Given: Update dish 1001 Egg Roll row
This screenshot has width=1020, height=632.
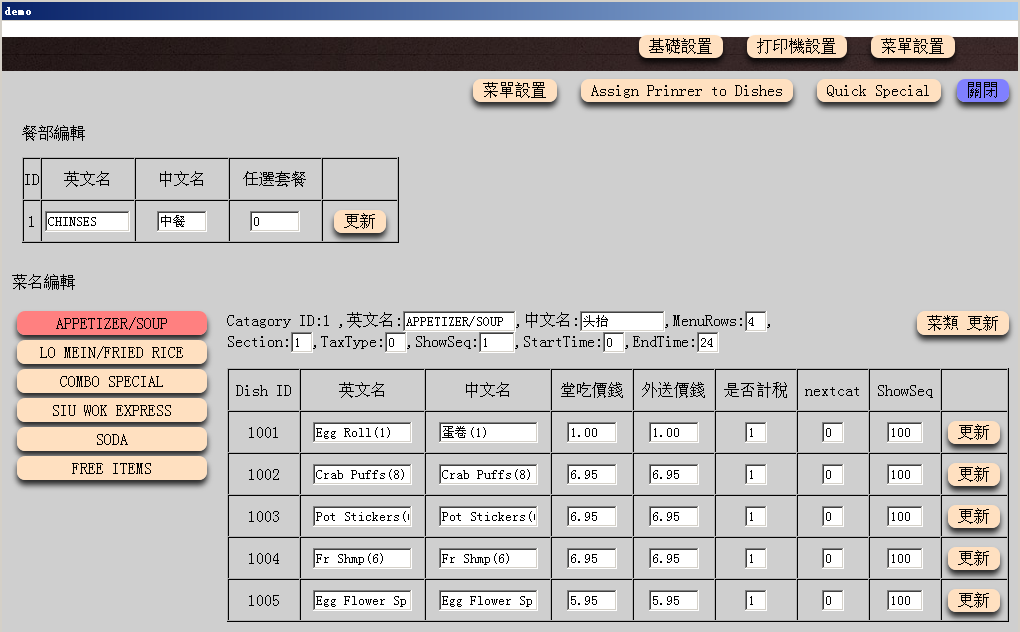Looking at the screenshot, I should [x=973, y=433].
